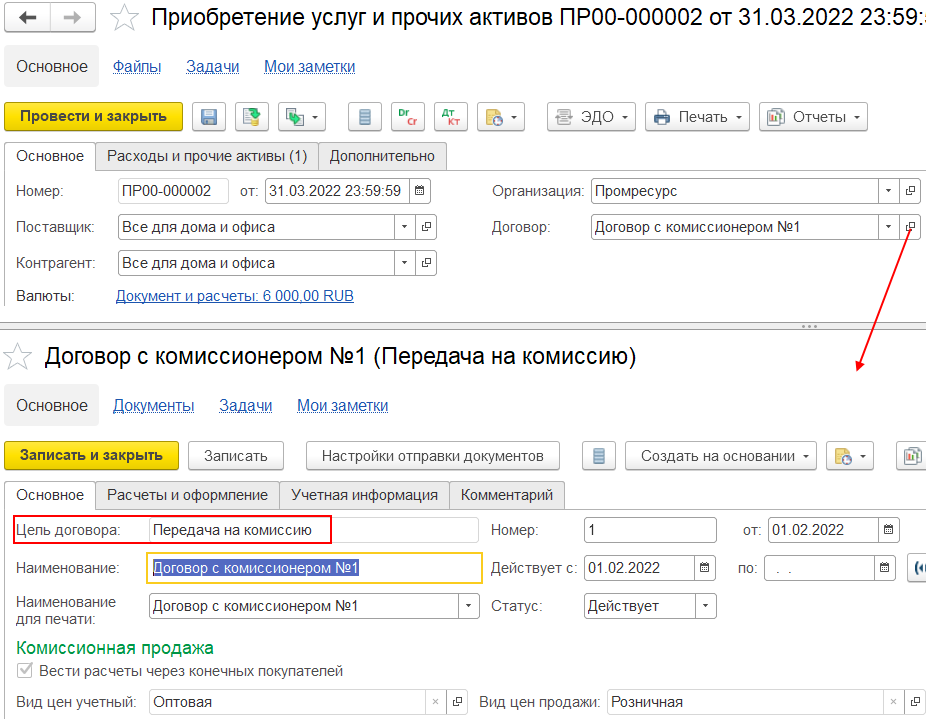Image resolution: width=926 pixels, height=719 pixels.
Task: Click document structure list icon in toolbar
Action: [x=364, y=117]
